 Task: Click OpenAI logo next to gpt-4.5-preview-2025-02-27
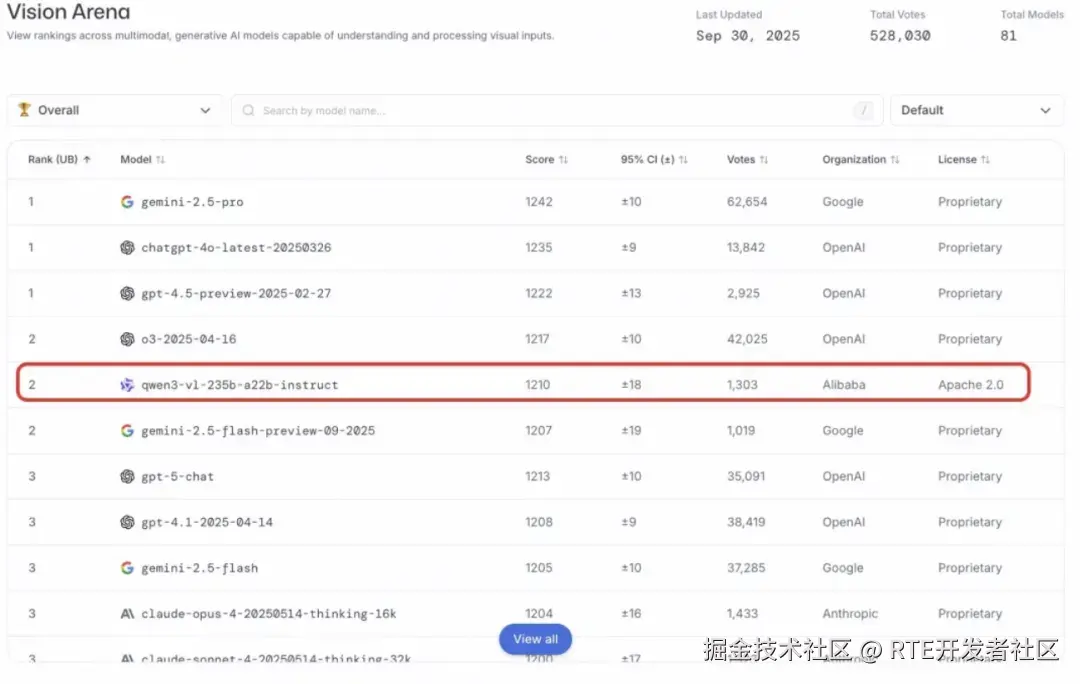(x=127, y=293)
